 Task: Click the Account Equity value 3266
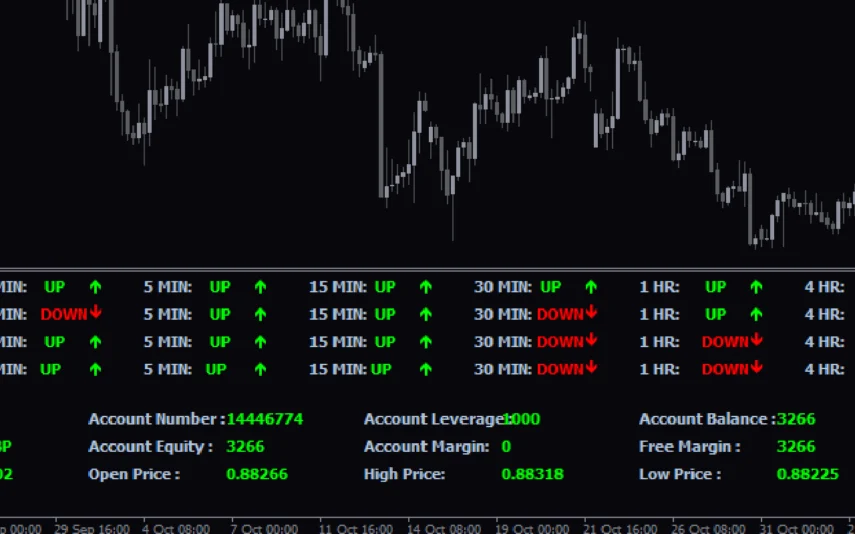pos(245,447)
